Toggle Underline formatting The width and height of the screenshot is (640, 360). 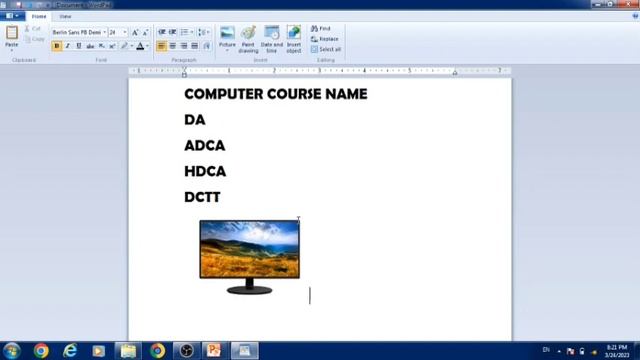click(79, 46)
